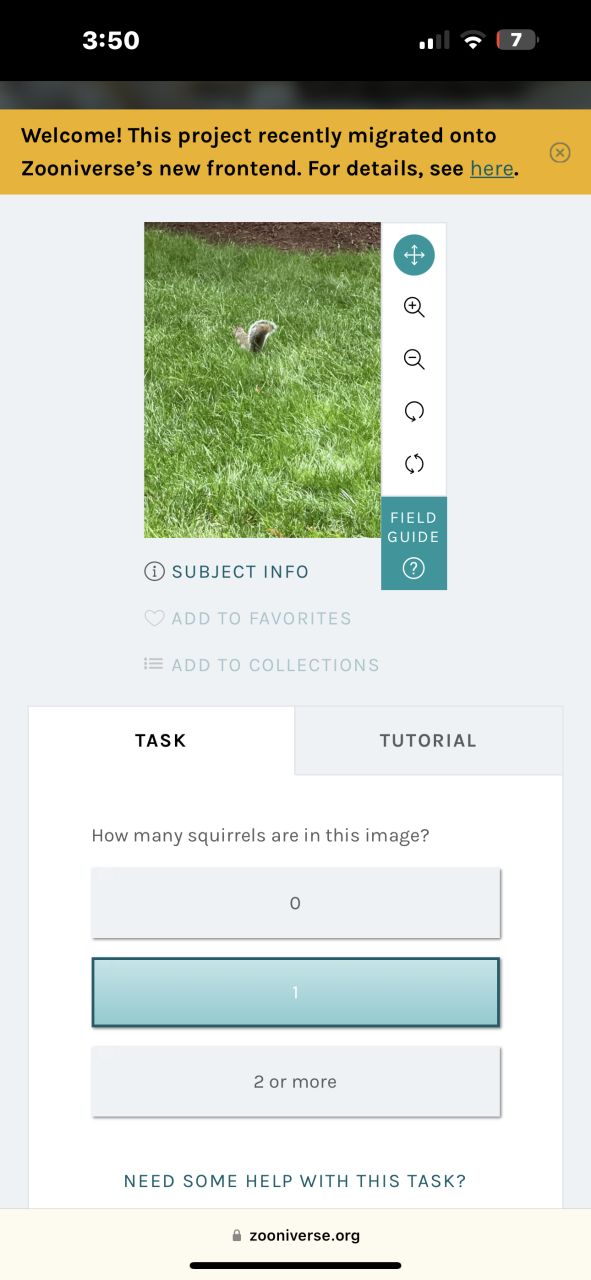Follow the 'here' link in the banner
591x1280 pixels.
[x=492, y=169]
